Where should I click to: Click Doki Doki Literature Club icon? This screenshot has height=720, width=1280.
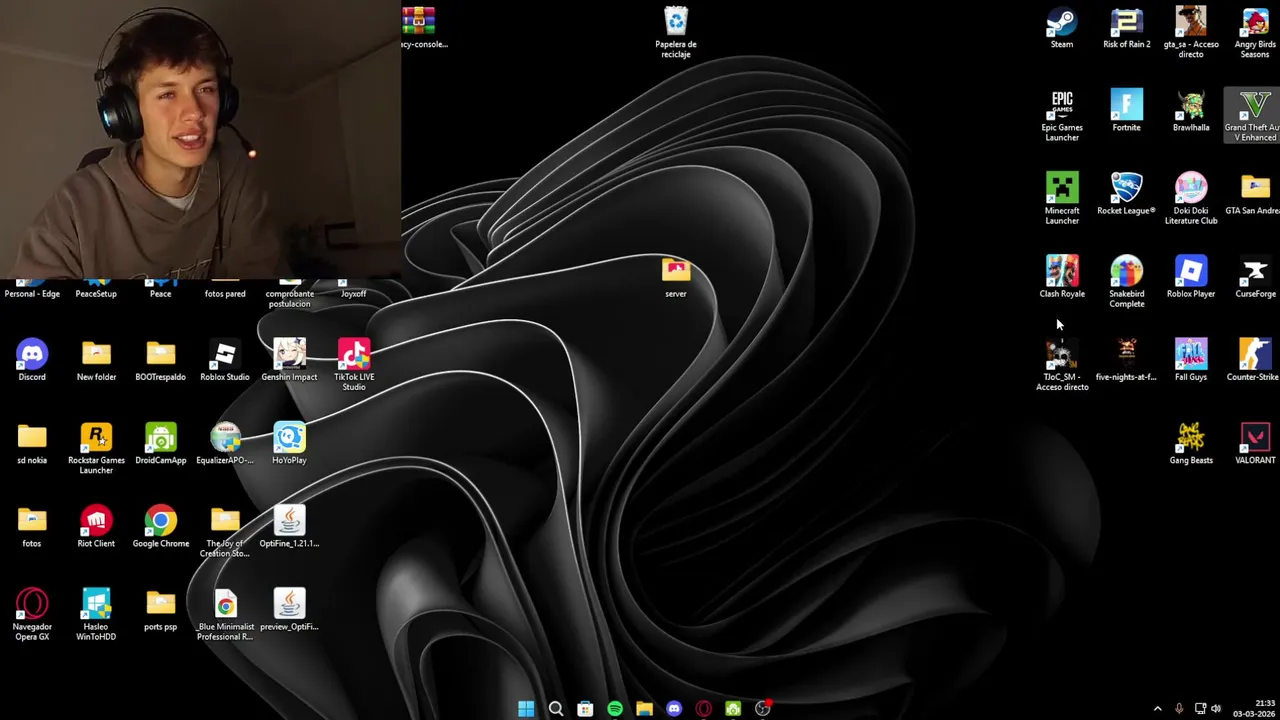1190,199
